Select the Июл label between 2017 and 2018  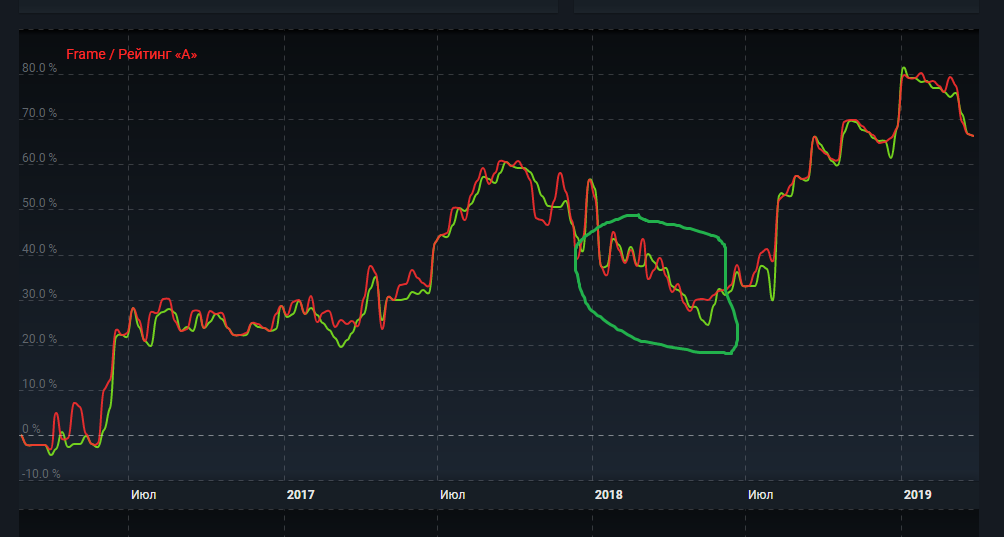pyautogui.click(x=451, y=494)
